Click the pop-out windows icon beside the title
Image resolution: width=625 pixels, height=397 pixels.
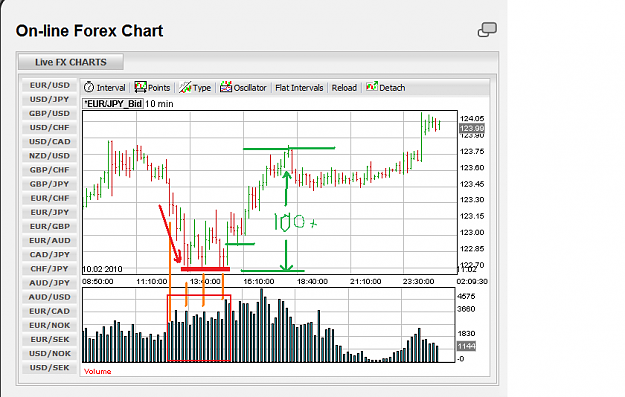click(x=487, y=30)
